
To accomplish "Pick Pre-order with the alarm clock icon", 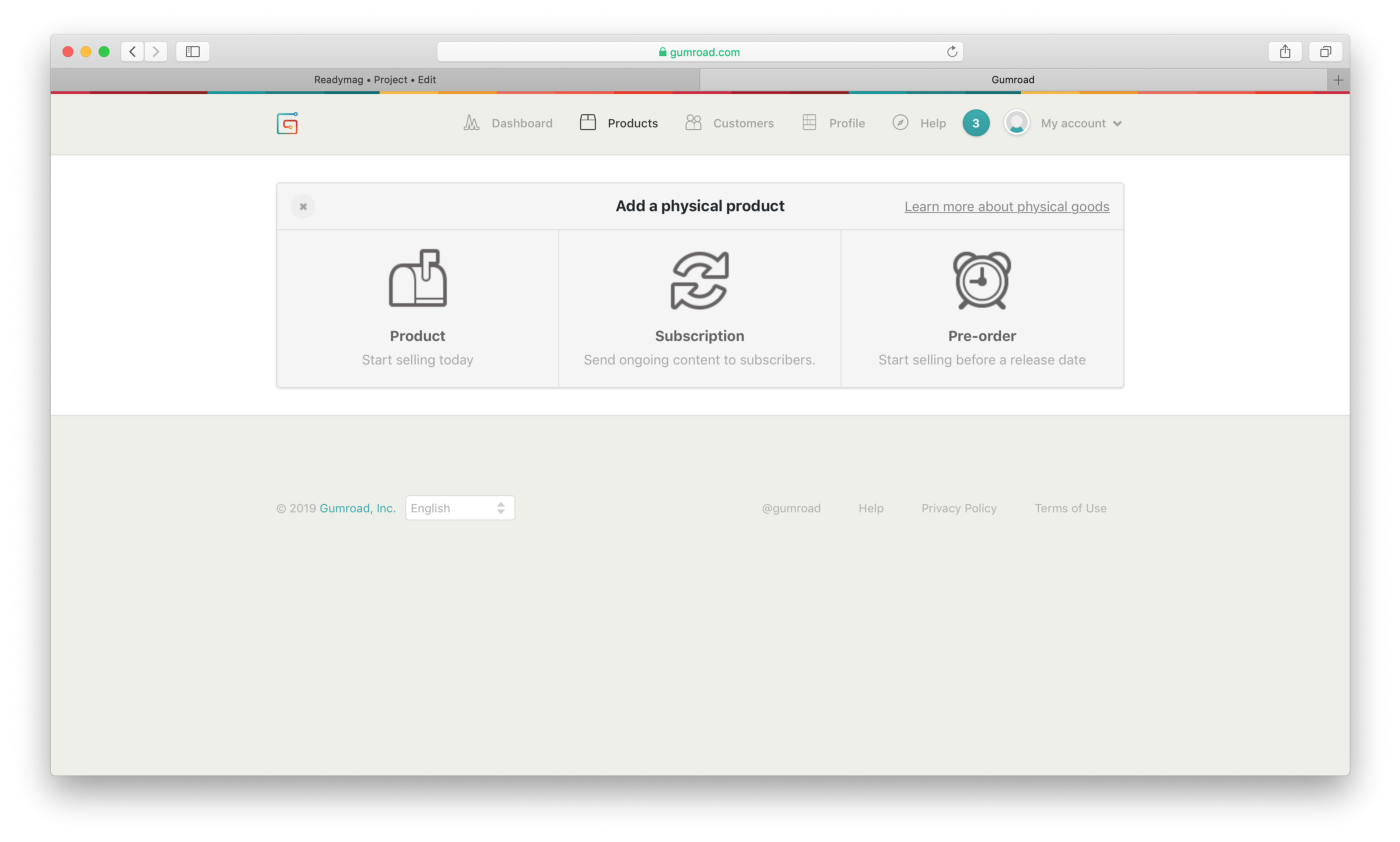I will 981,307.
